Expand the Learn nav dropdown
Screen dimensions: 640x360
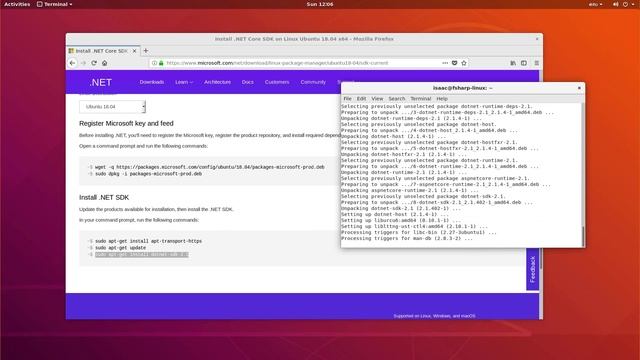click(184, 82)
